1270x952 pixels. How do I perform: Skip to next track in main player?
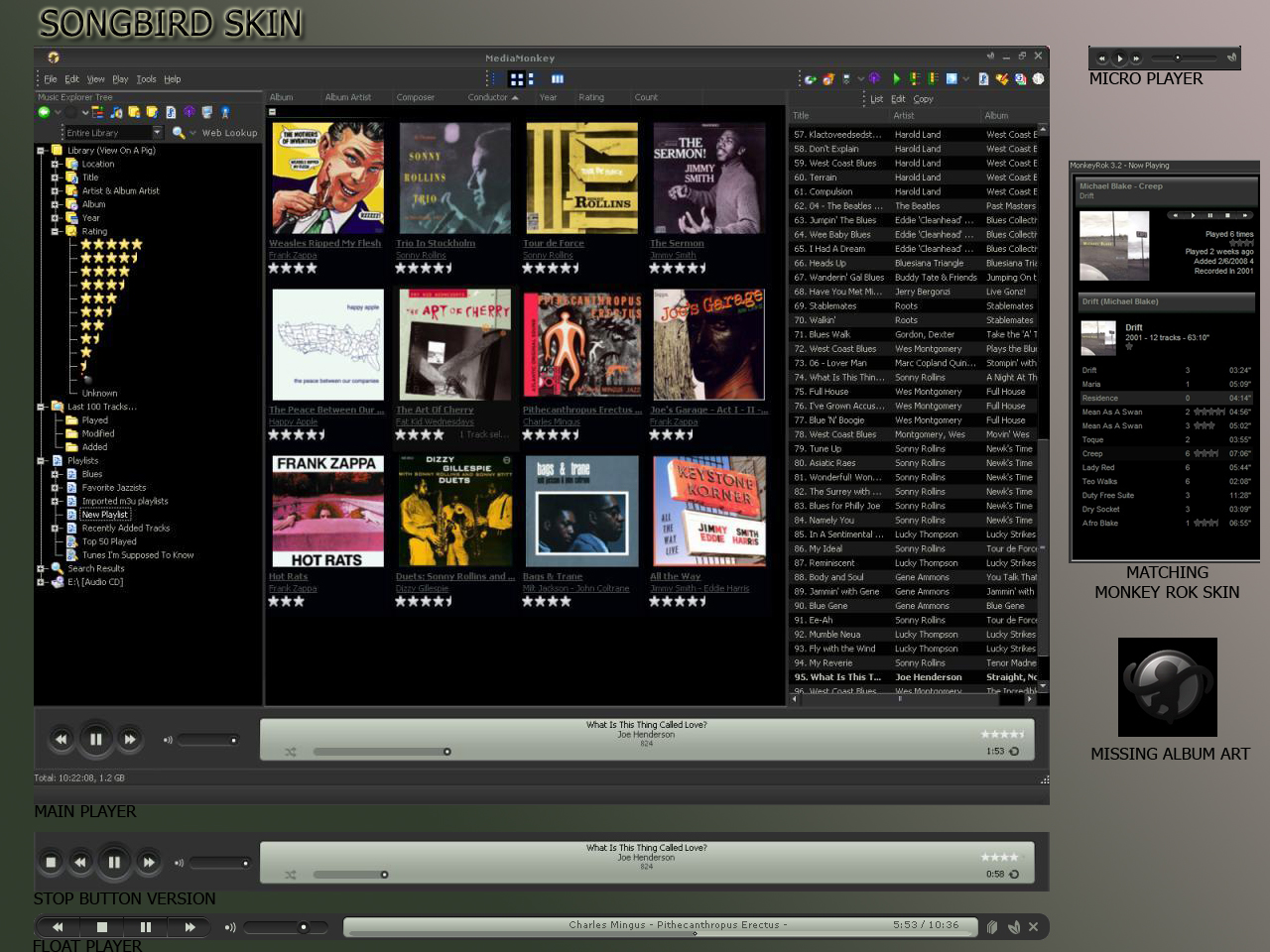click(130, 739)
